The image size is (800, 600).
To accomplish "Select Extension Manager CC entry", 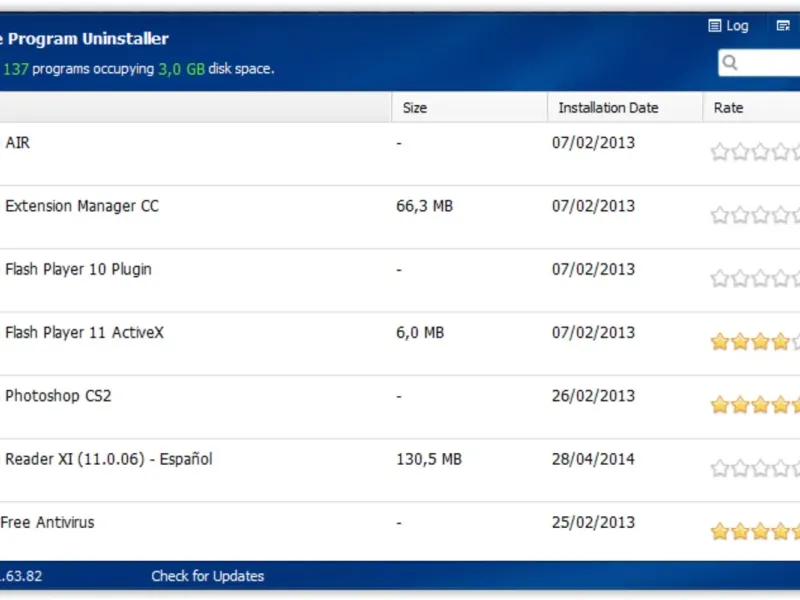I will (x=400, y=217).
